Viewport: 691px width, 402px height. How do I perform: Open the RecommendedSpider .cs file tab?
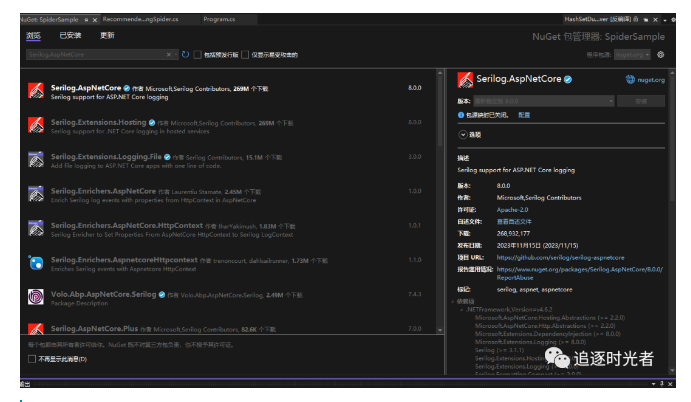[x=141, y=19]
